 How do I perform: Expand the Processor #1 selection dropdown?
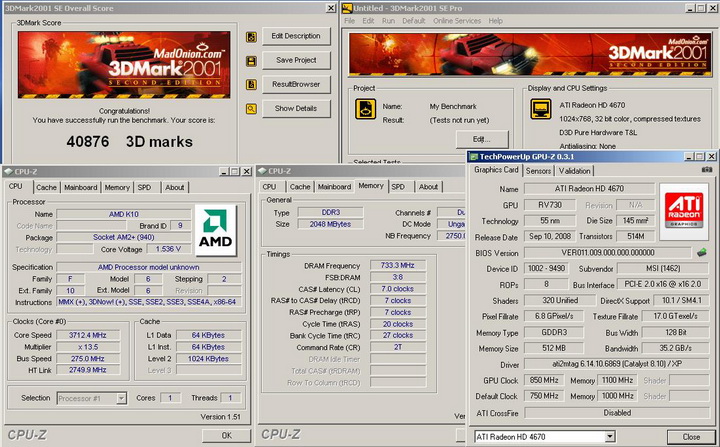coord(121,398)
